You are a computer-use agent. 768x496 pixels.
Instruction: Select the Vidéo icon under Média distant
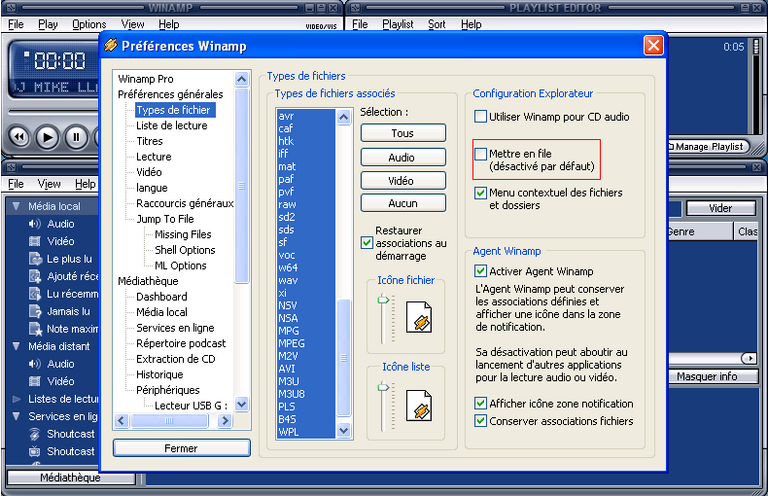[x=35, y=381]
